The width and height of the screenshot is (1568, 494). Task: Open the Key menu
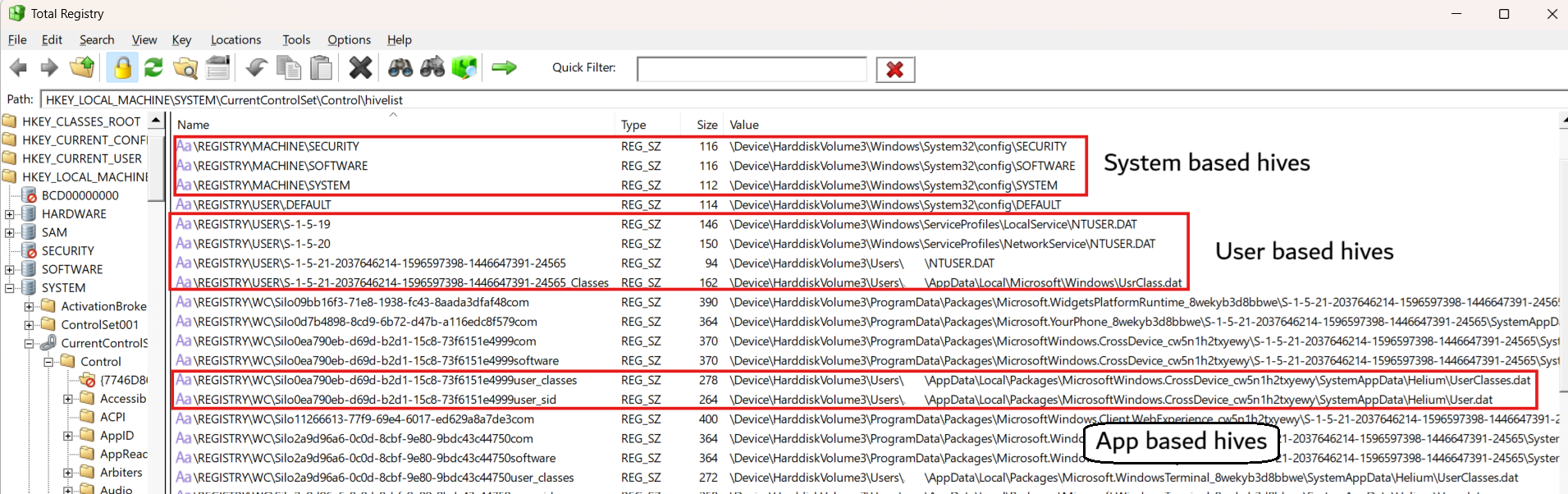[x=181, y=39]
